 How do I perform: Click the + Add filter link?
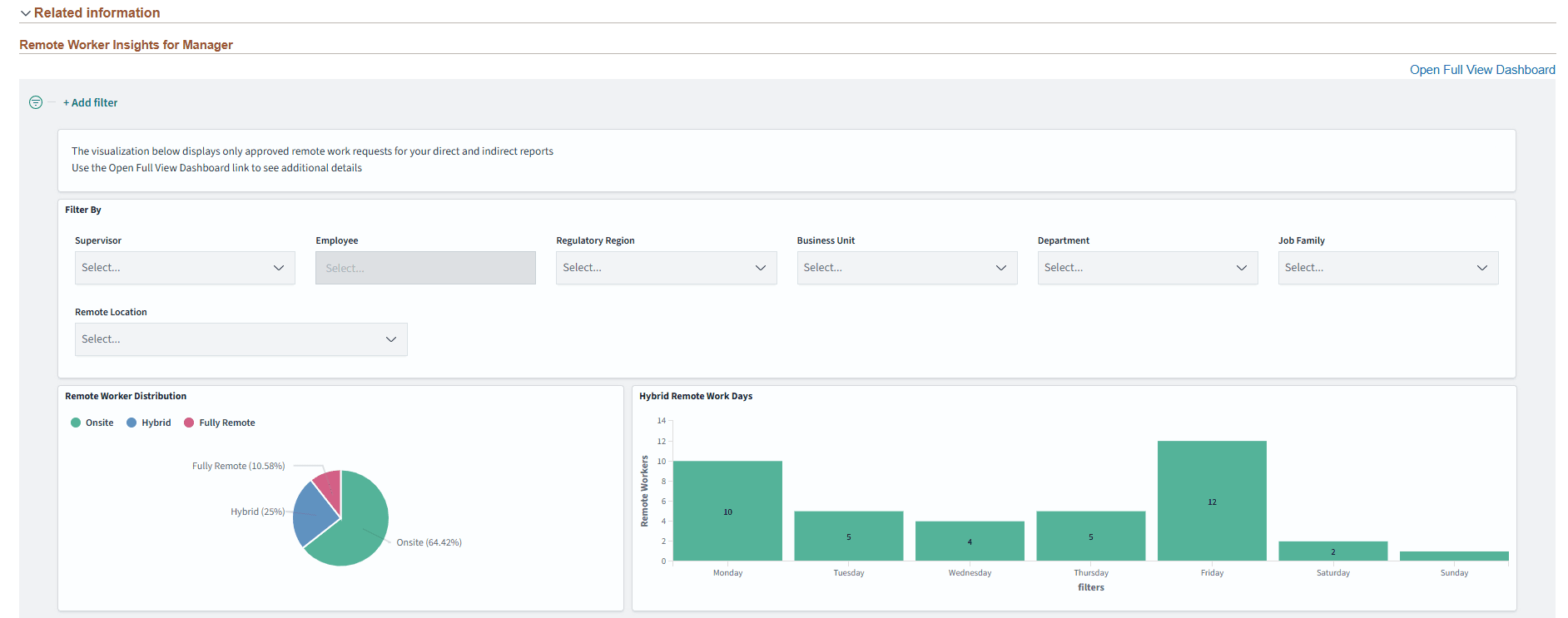click(x=91, y=103)
